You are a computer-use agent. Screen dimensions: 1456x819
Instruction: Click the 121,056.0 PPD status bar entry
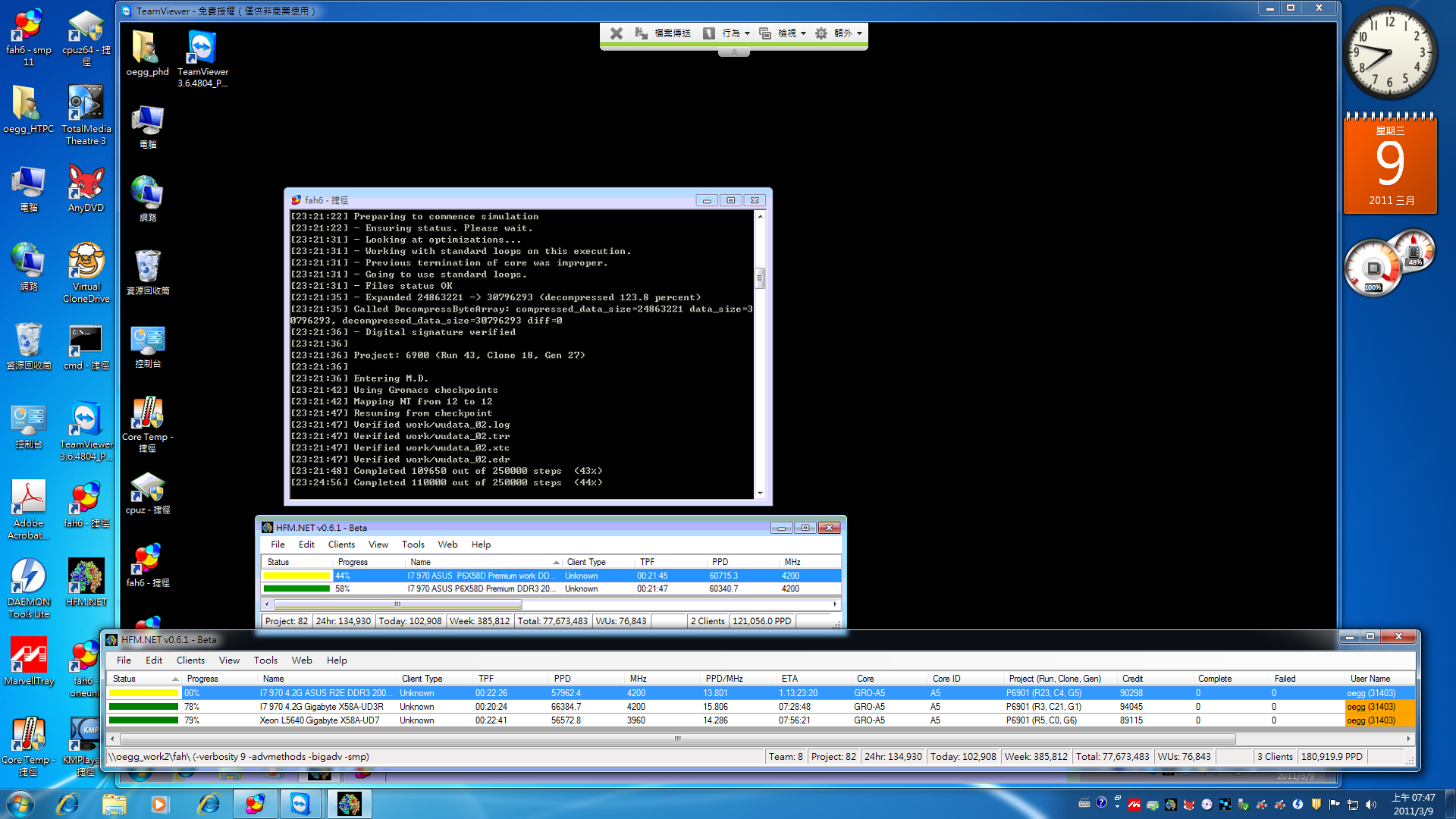click(x=761, y=621)
